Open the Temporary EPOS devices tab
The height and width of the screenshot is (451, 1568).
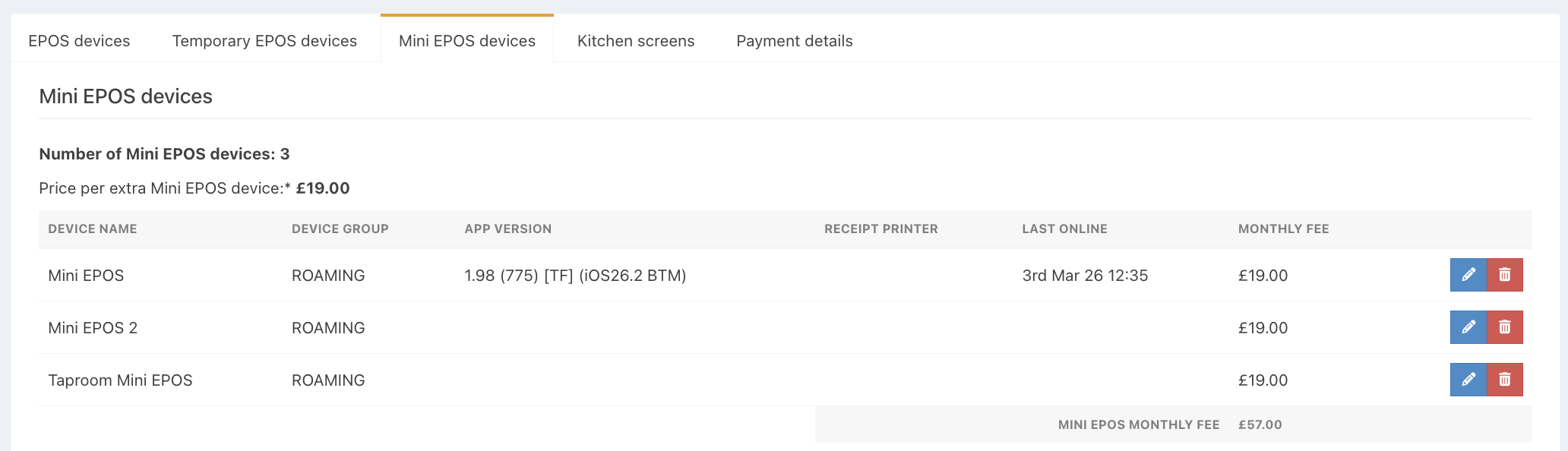click(264, 41)
